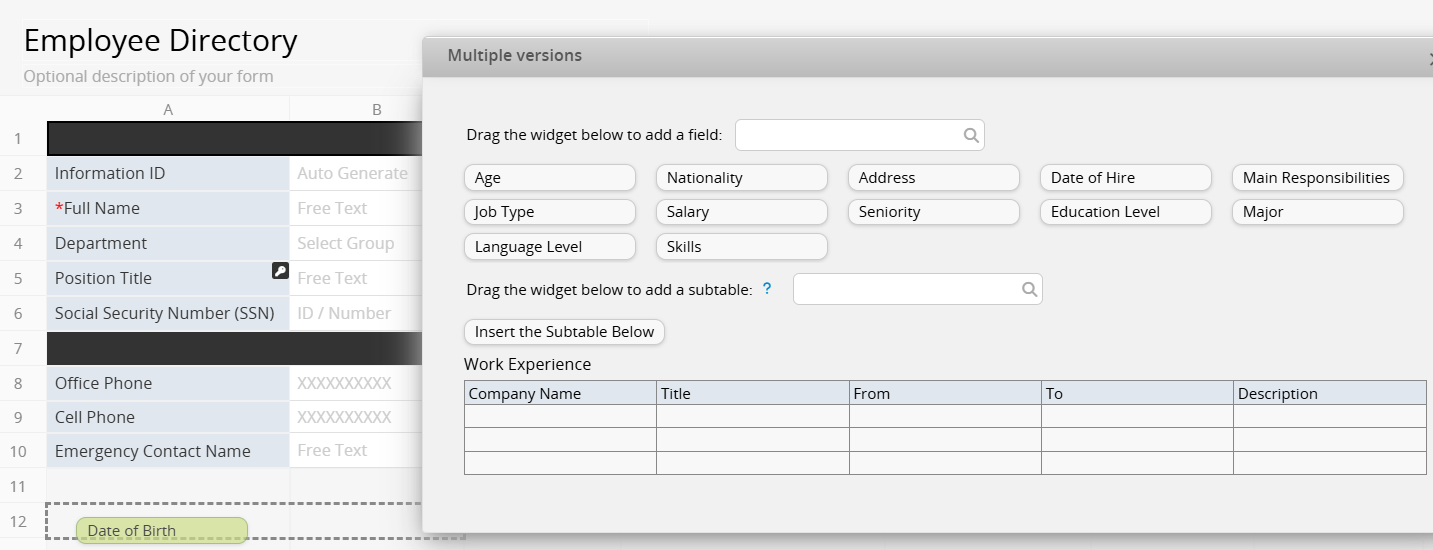Close the Multiple versions dialog
Image resolution: width=1433 pixels, height=550 pixels.
pyautogui.click(x=1429, y=58)
